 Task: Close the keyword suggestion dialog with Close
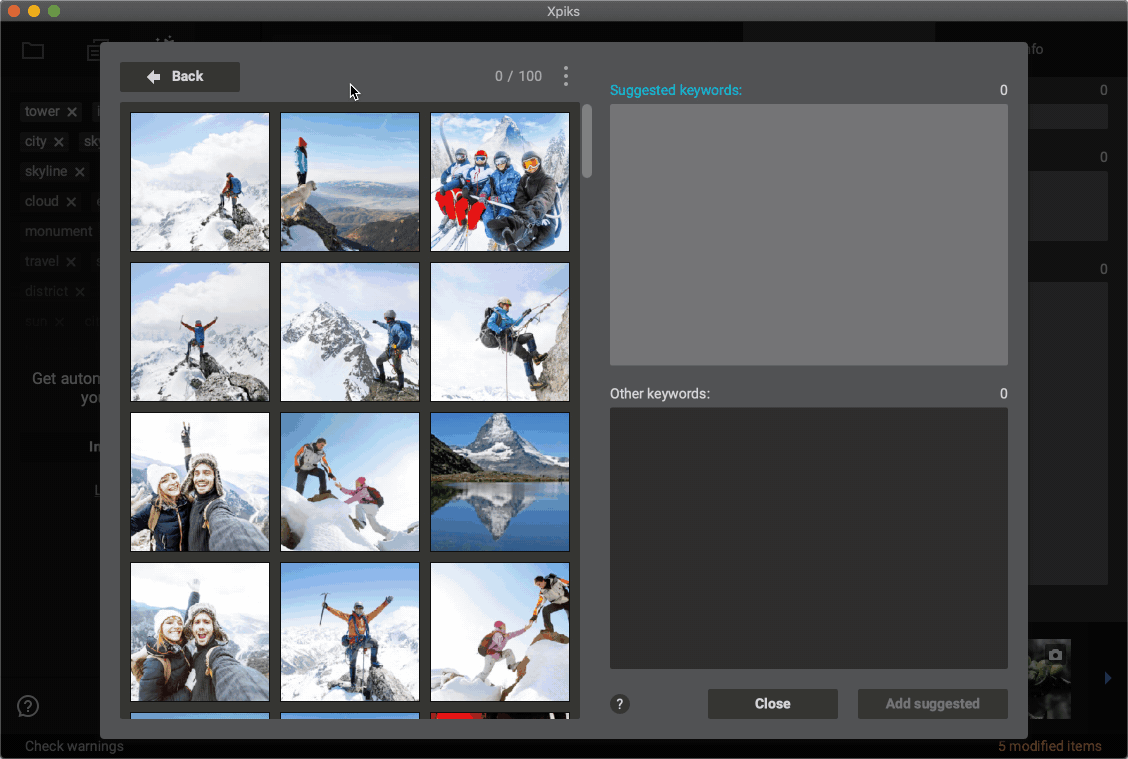click(x=772, y=704)
